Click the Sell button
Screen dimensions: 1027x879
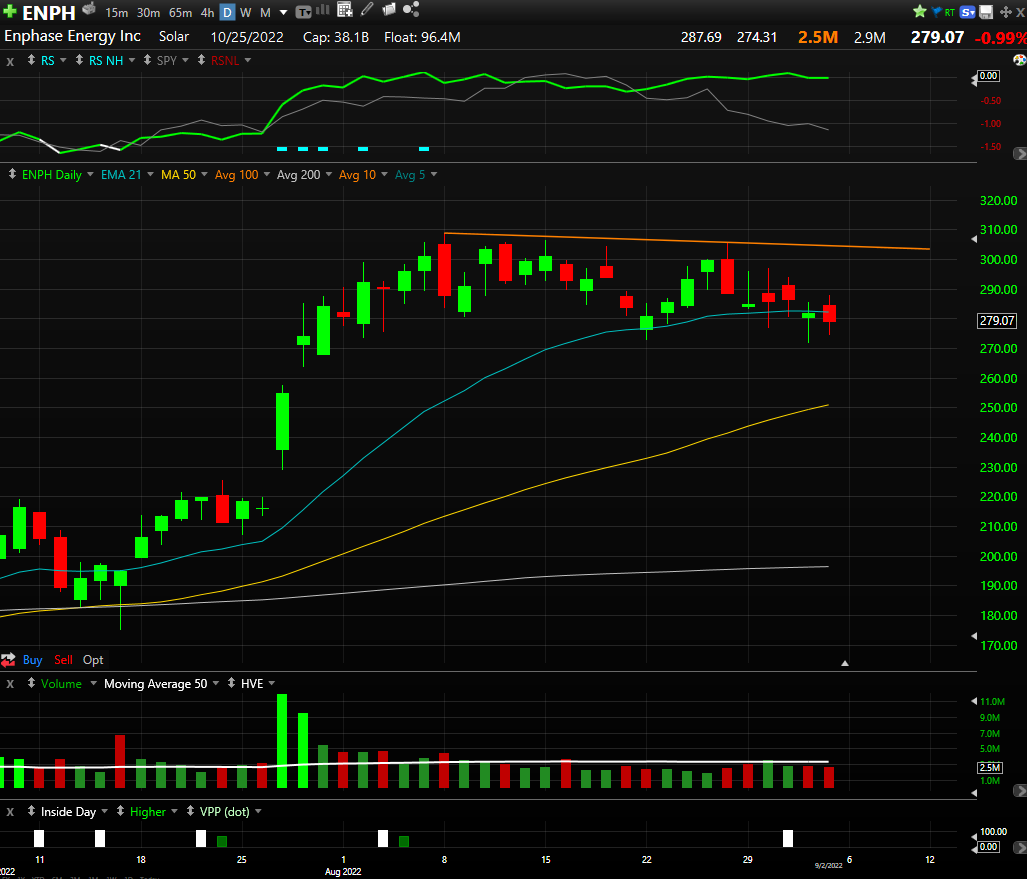tap(63, 660)
